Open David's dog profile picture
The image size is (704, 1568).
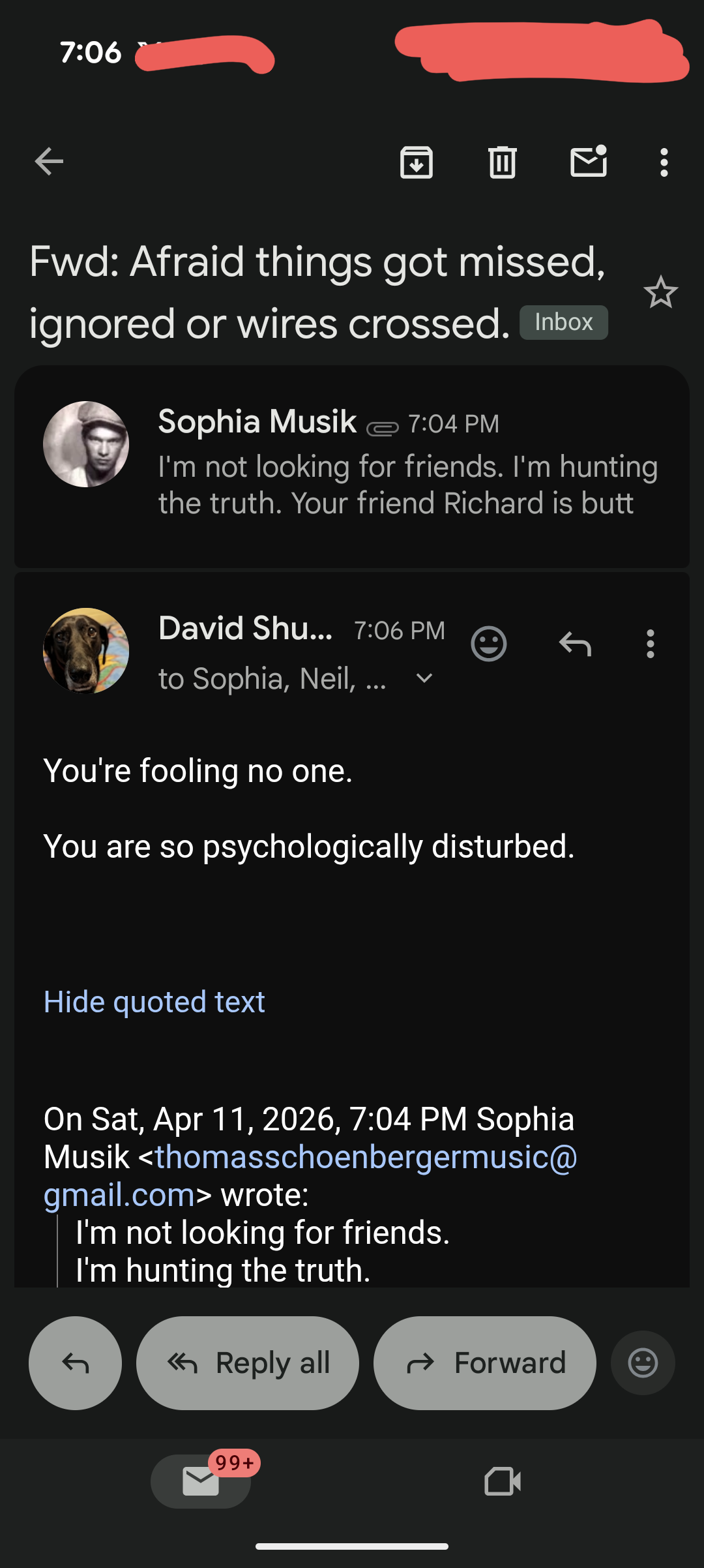click(86, 651)
